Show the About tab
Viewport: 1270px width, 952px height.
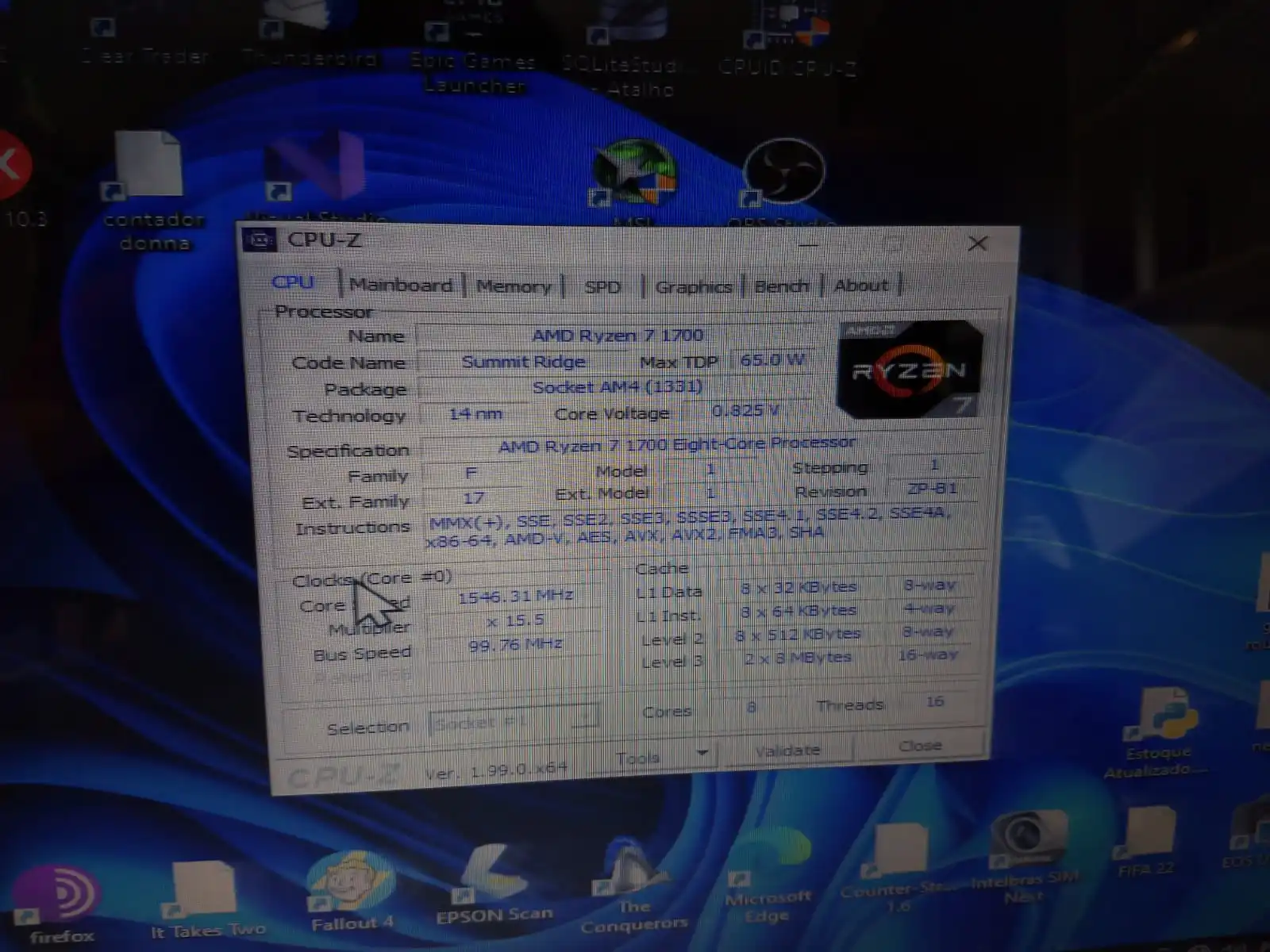point(861,285)
